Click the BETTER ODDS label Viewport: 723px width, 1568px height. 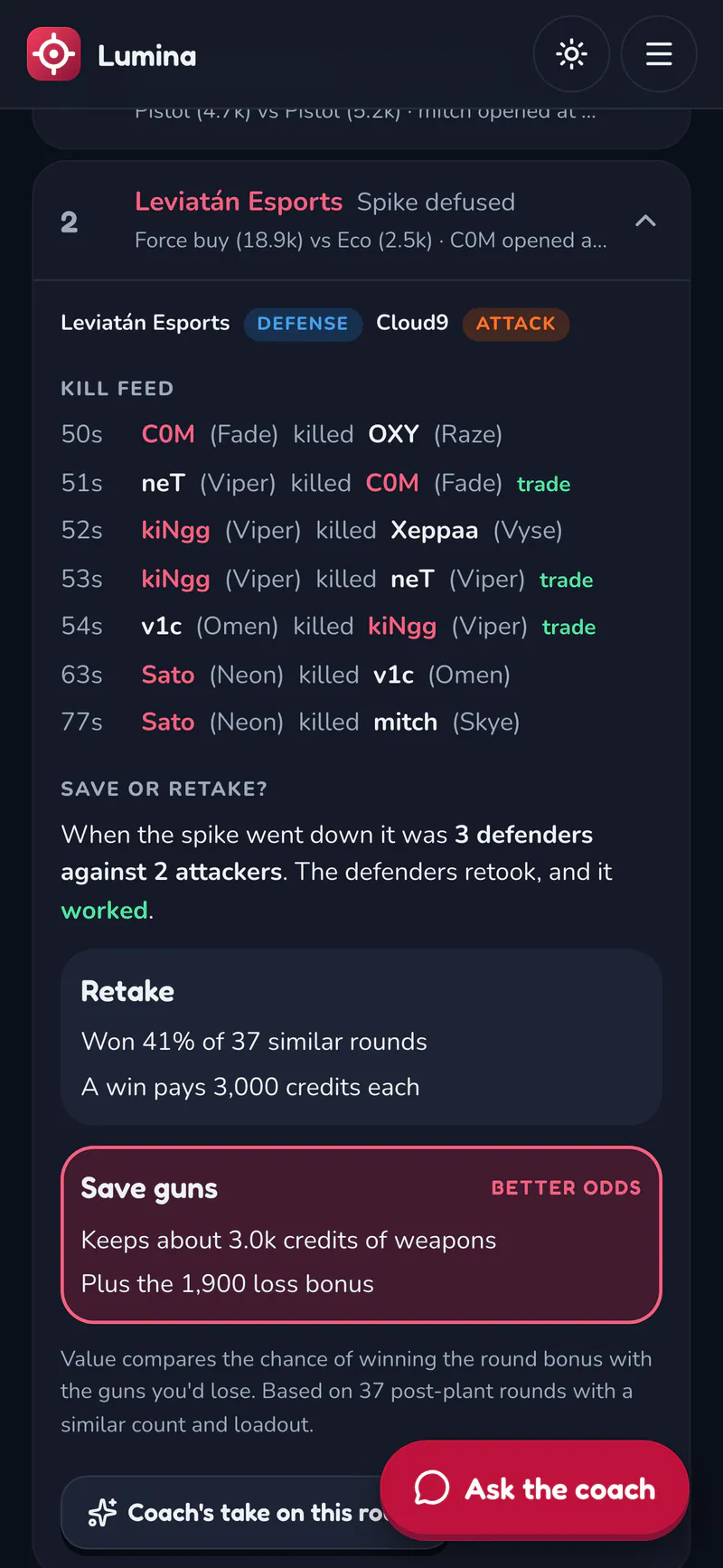tap(567, 1187)
